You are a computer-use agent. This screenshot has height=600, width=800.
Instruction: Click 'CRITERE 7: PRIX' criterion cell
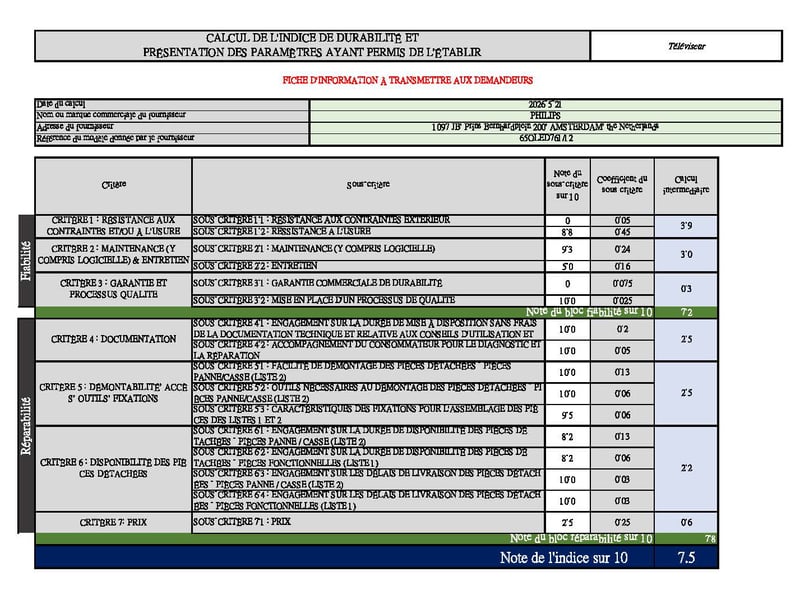pos(114,522)
